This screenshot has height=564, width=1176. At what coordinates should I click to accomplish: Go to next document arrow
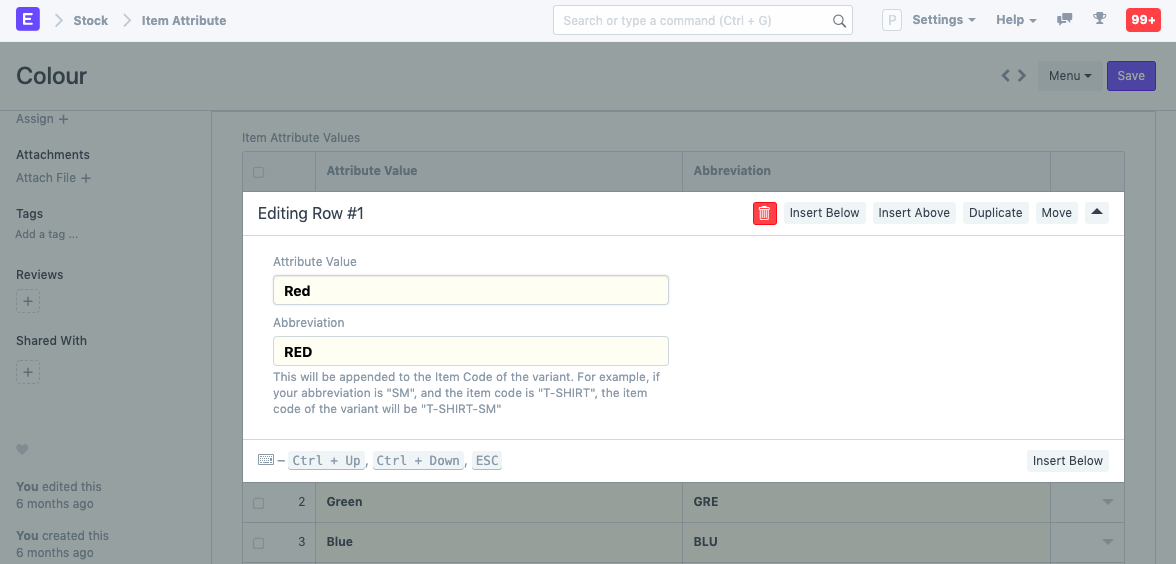tap(1022, 76)
